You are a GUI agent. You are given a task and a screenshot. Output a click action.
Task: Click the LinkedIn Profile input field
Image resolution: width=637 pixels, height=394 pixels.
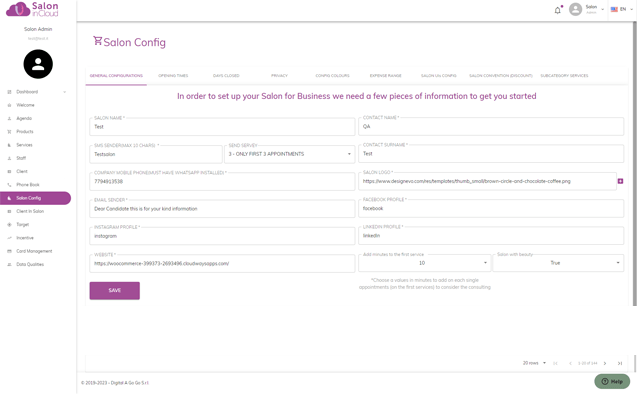(491, 236)
